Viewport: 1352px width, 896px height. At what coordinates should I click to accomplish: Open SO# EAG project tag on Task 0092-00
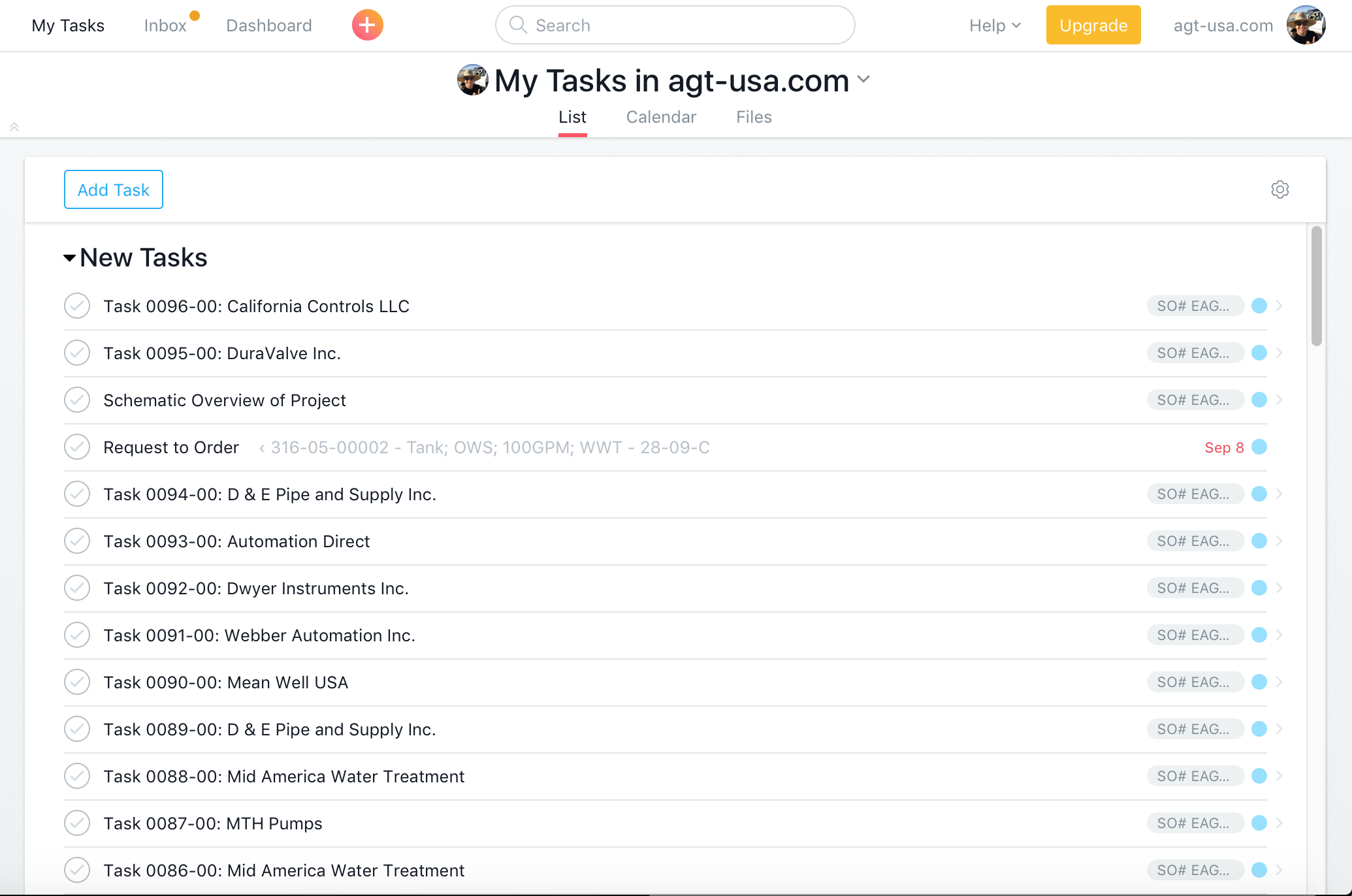coord(1195,588)
